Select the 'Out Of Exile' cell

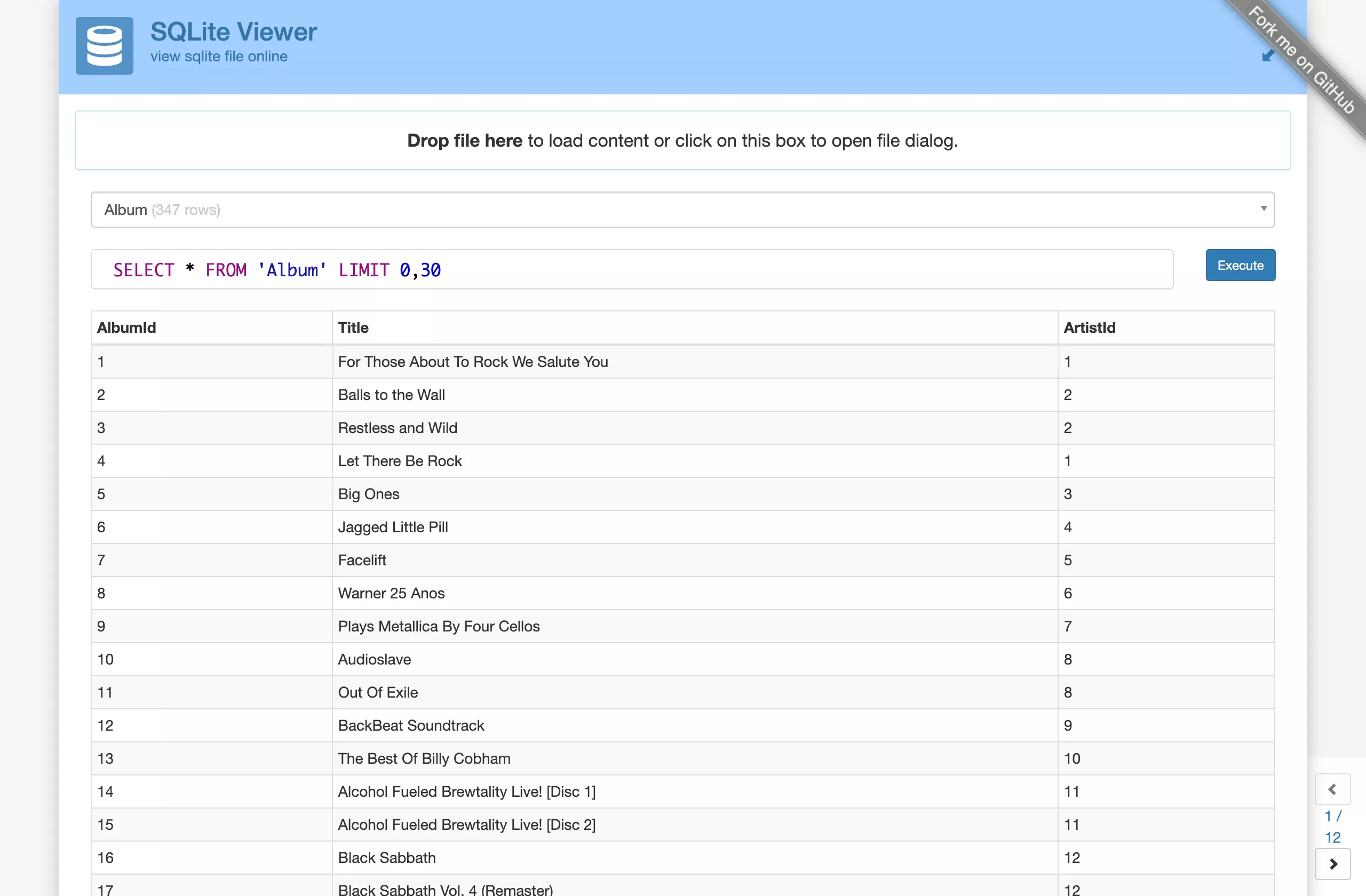pos(695,692)
